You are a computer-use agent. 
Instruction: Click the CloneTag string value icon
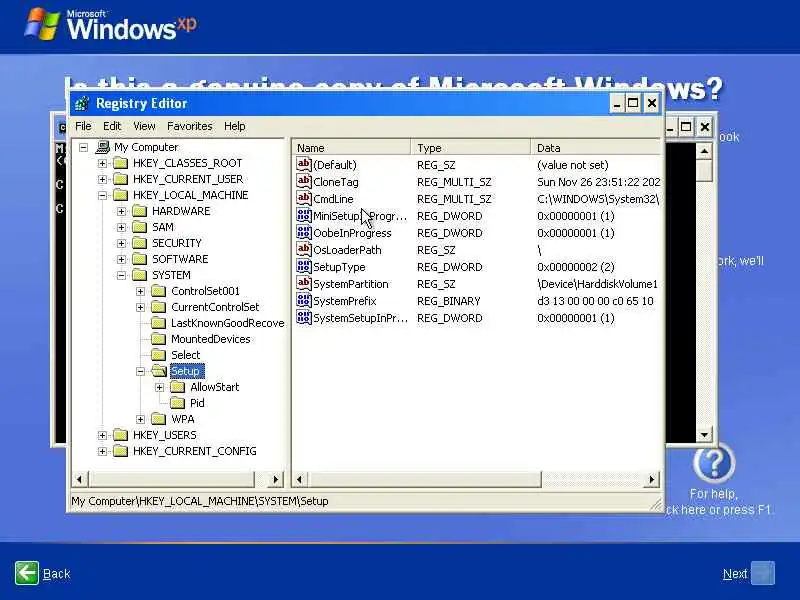coord(304,181)
